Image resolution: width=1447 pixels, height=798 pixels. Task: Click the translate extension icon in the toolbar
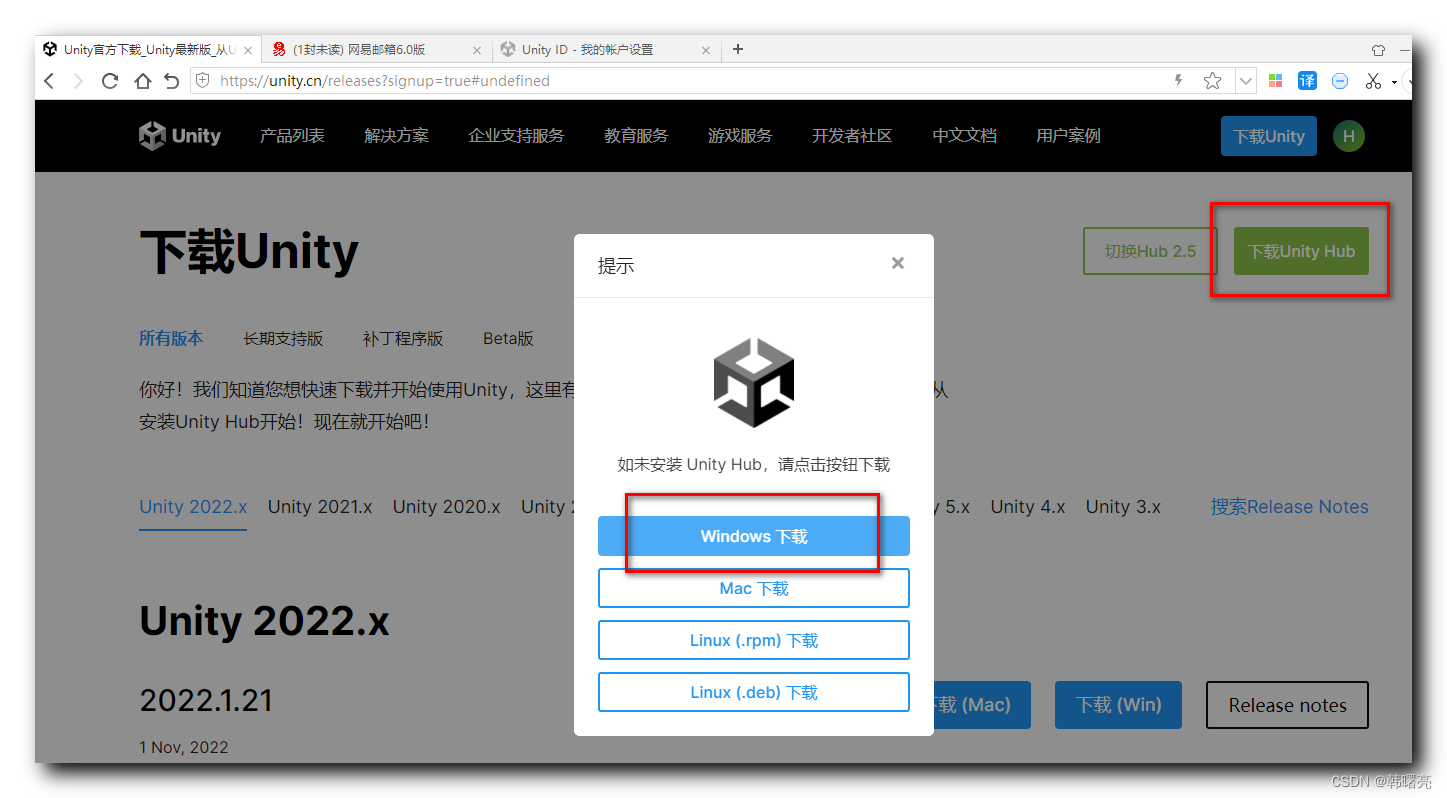coord(1307,81)
